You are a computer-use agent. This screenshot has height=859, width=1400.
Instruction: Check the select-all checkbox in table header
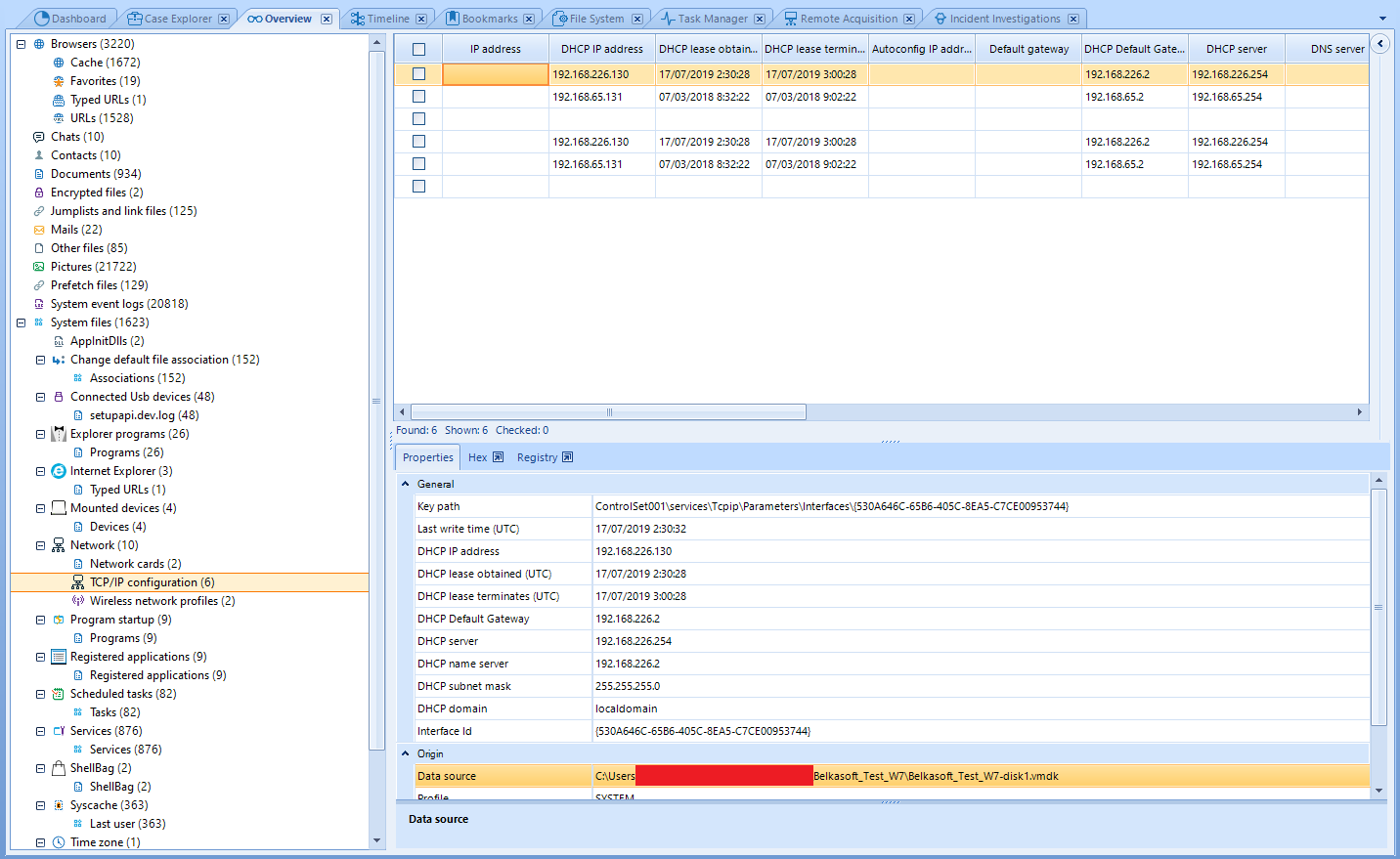click(418, 49)
